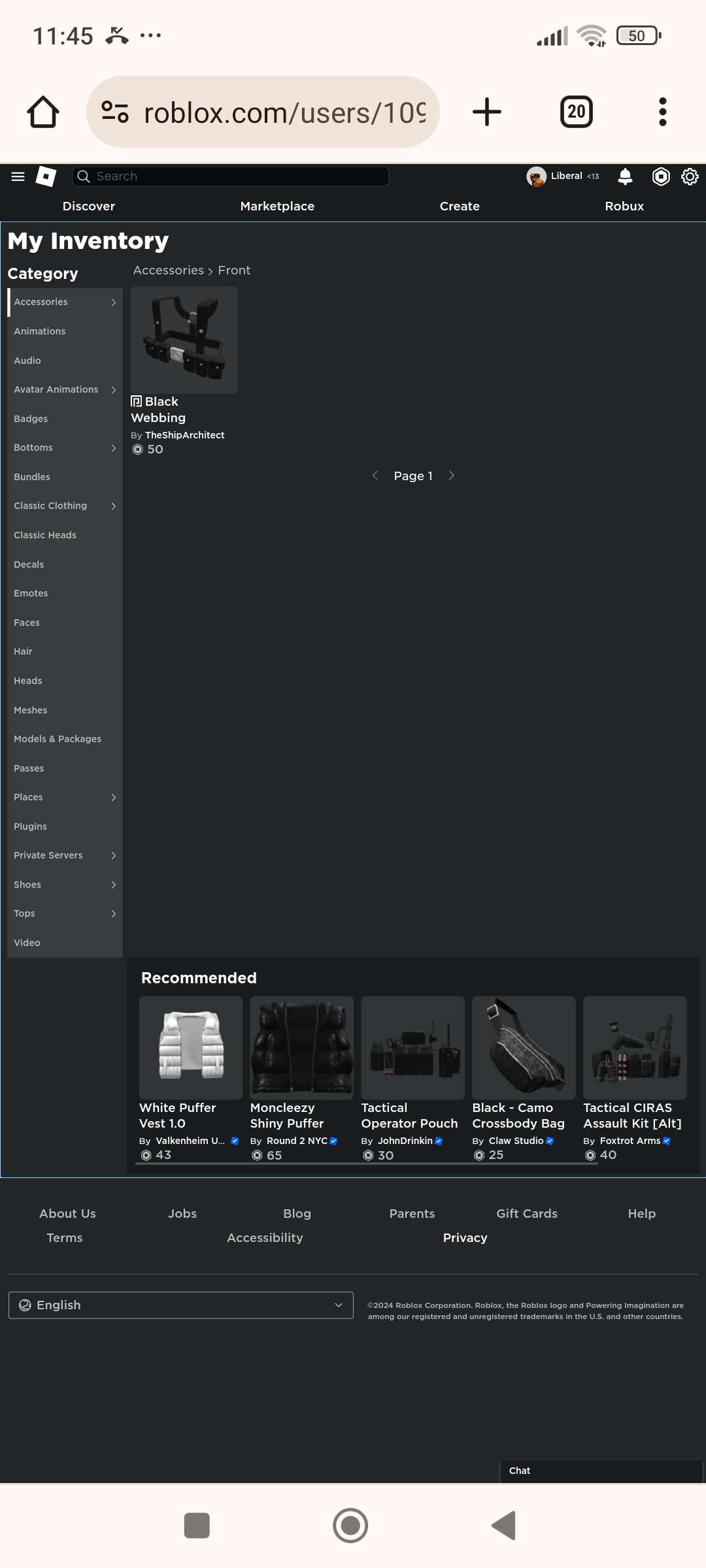Select the Emotes category
The image size is (706, 1568).
point(65,594)
